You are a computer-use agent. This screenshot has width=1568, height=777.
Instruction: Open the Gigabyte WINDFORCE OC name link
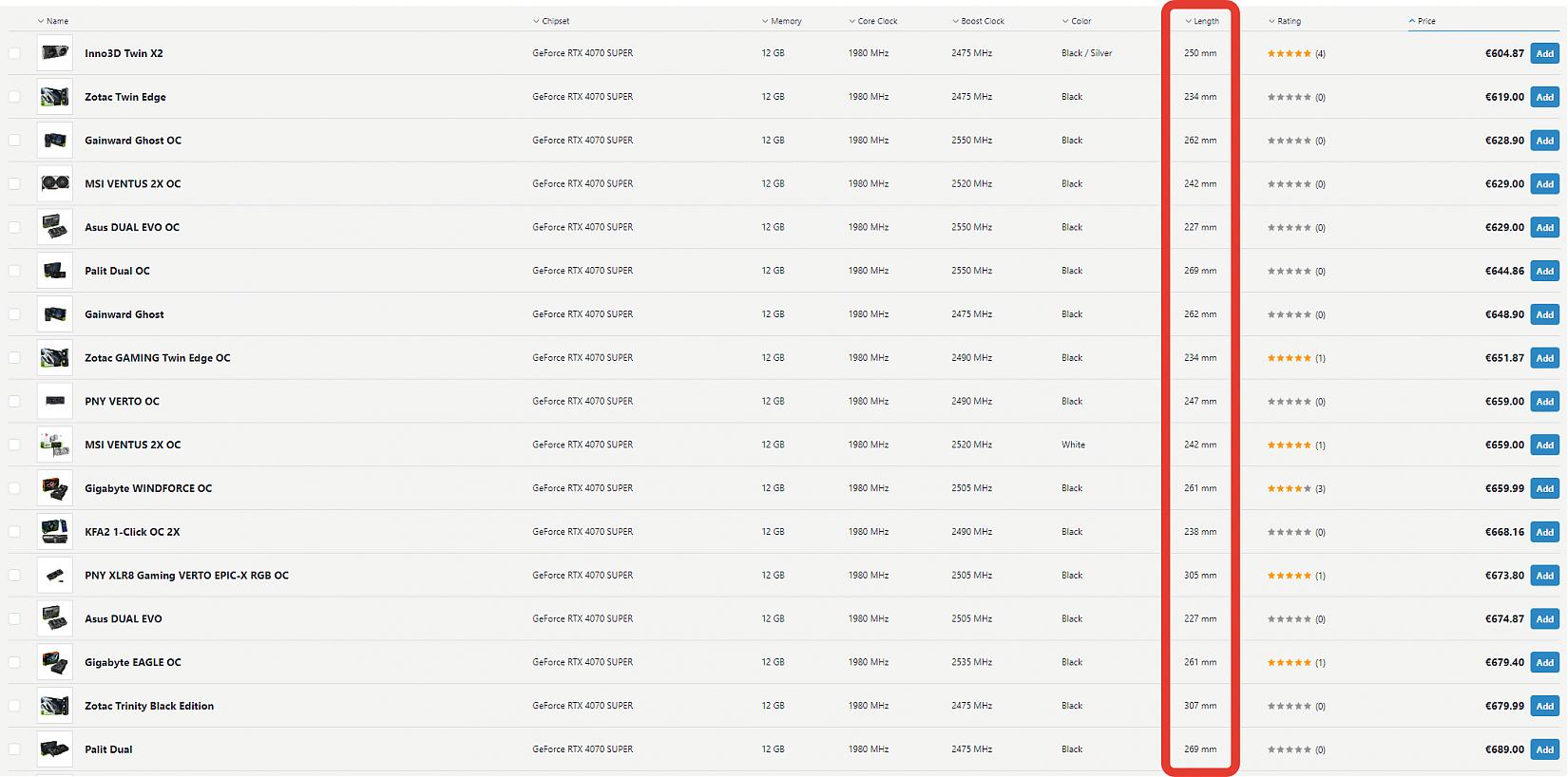click(x=148, y=488)
